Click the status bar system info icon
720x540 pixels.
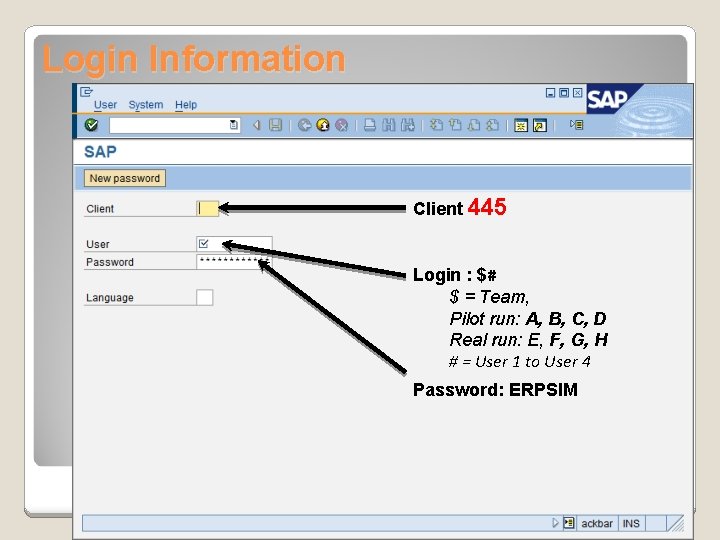569,523
